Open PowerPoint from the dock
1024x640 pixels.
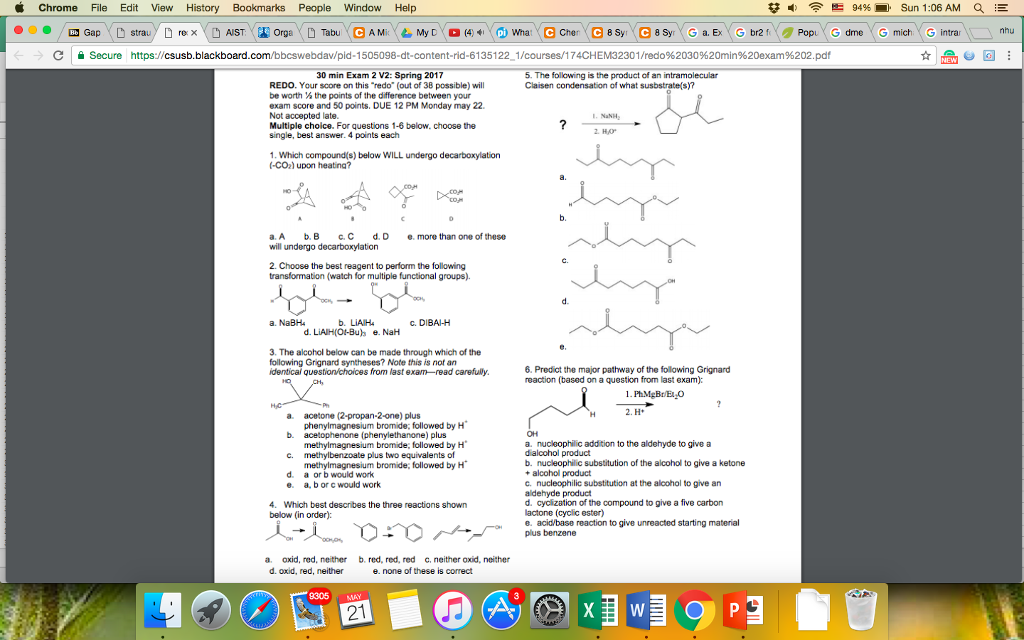coord(738,610)
